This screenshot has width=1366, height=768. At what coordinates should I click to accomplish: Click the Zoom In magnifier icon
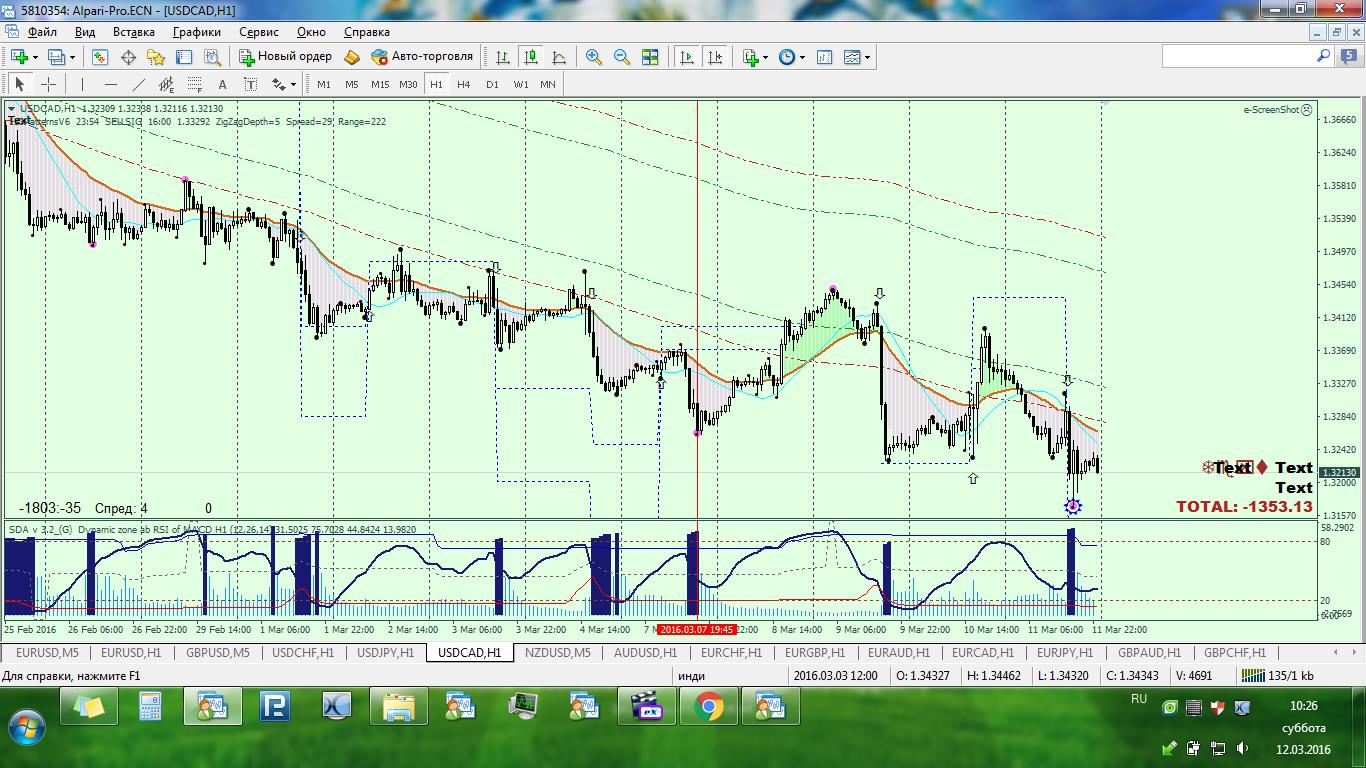coord(594,57)
